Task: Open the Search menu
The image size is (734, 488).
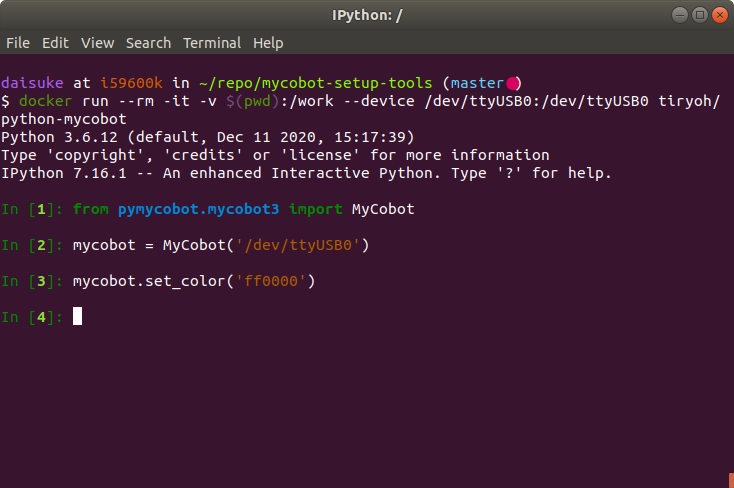Action: (x=148, y=43)
